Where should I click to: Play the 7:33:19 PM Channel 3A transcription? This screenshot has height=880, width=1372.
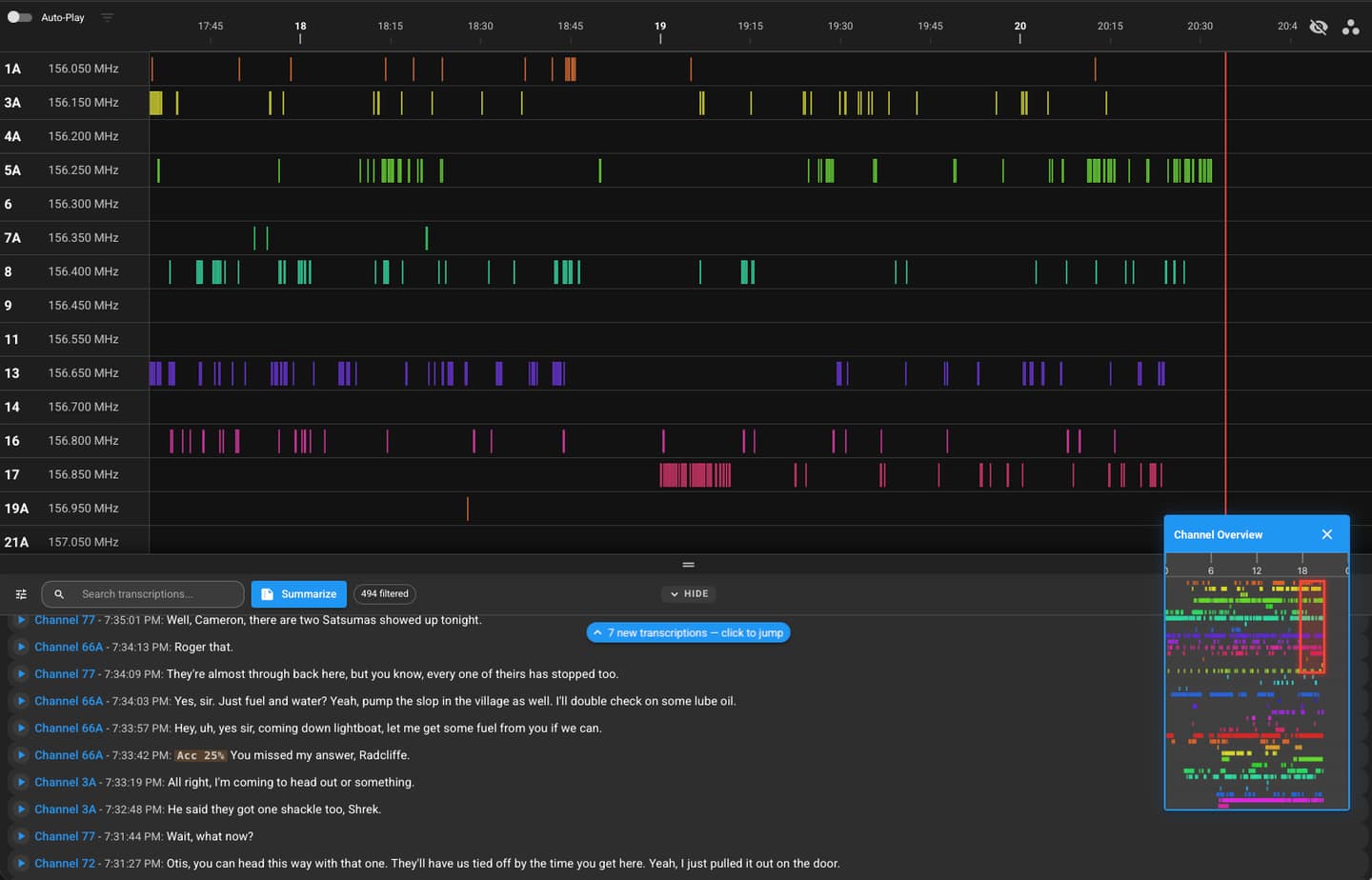(x=21, y=783)
